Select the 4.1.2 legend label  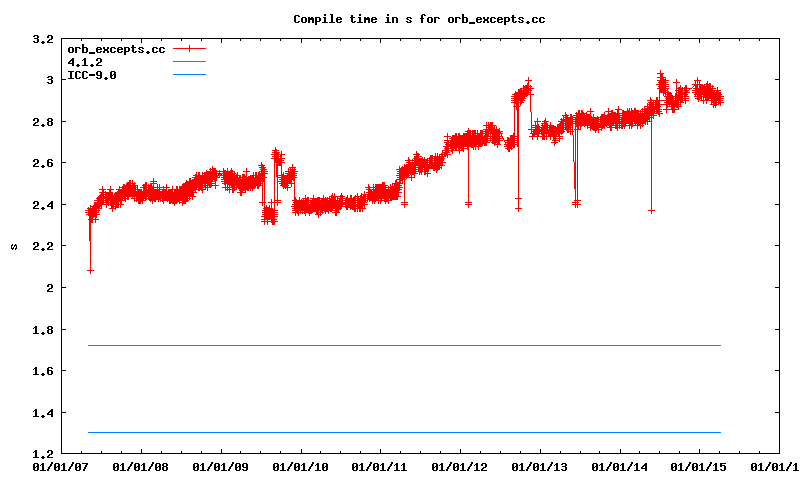84,62
